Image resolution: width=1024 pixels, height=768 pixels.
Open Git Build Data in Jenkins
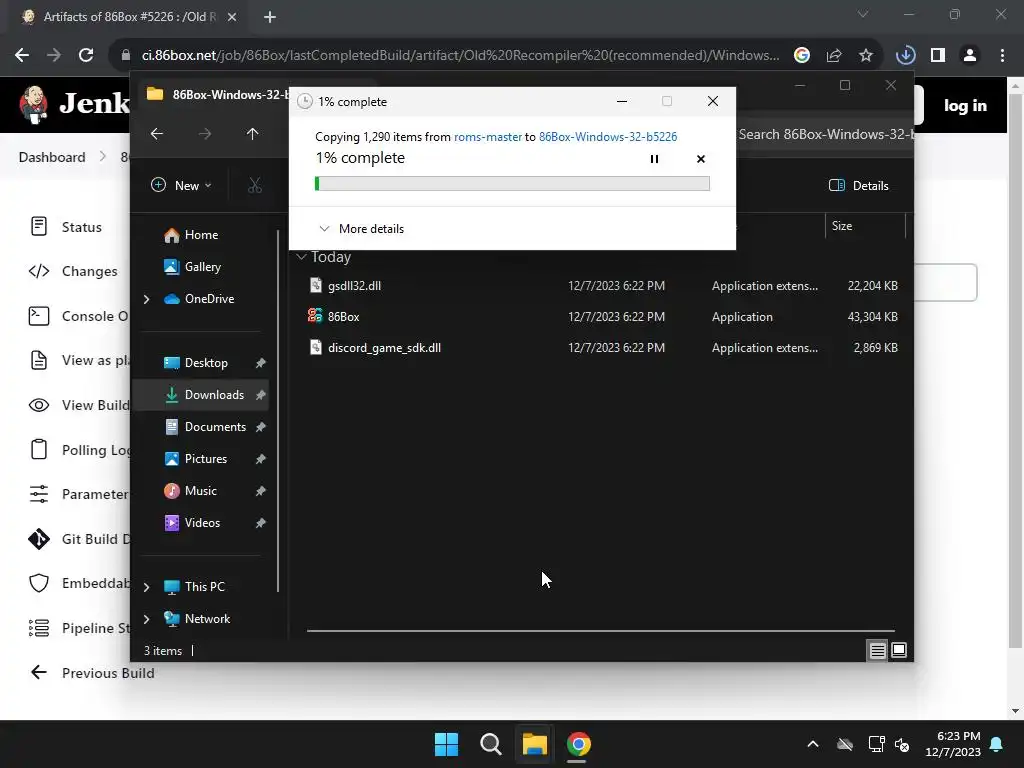78,539
